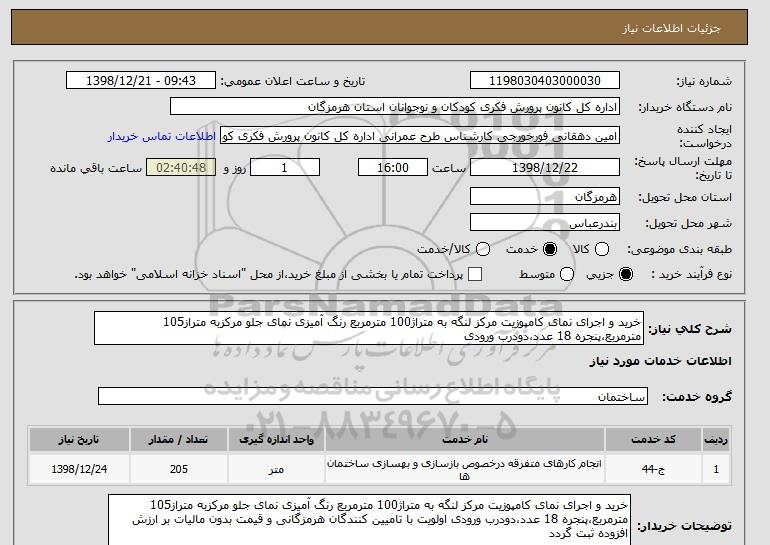
Task: Click the توضیحات خریدار label
Action: pyautogui.click(x=685, y=526)
